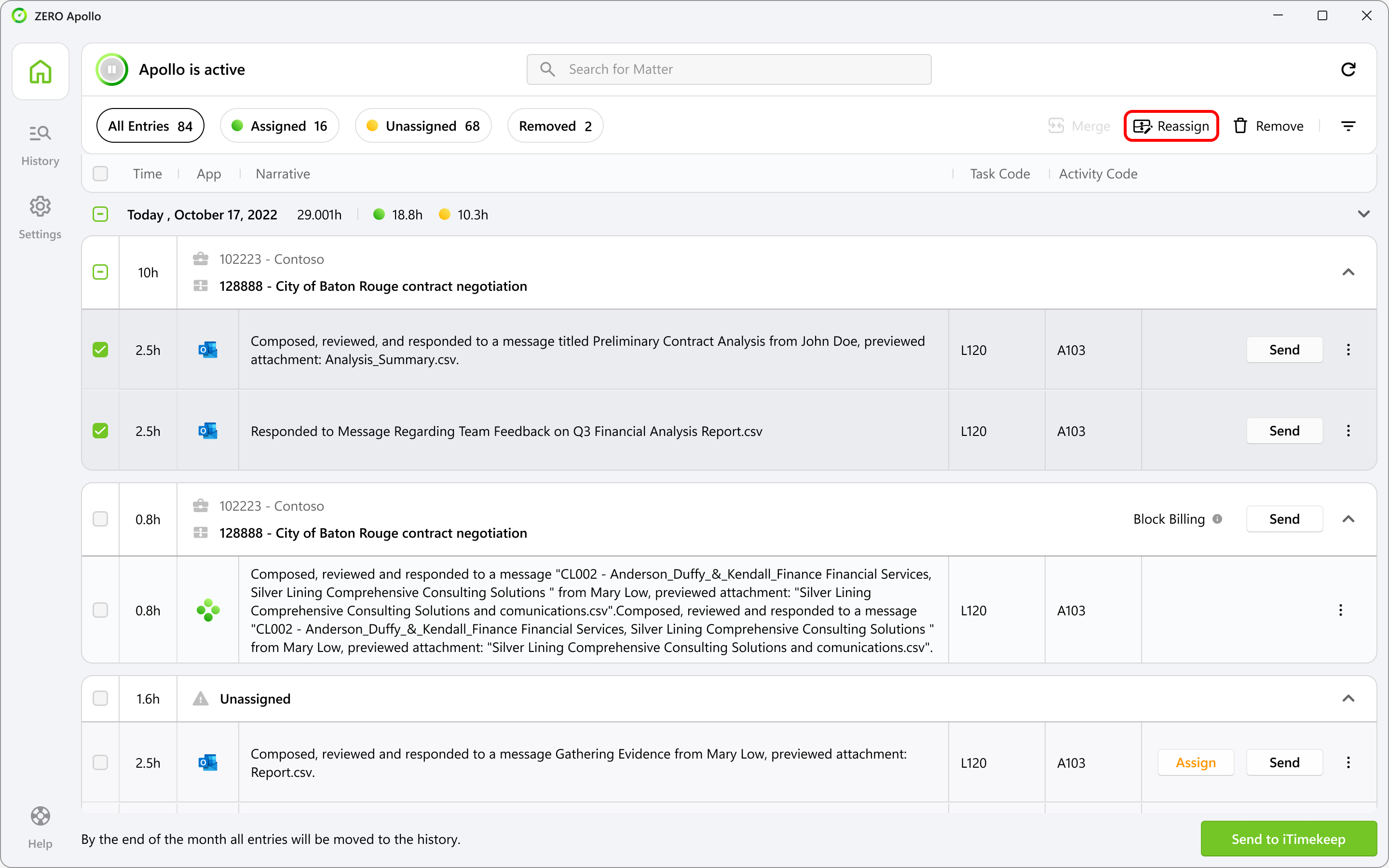Viewport: 1389px width, 868px height.
Task: Click the green clover app icon
Action: point(208,610)
